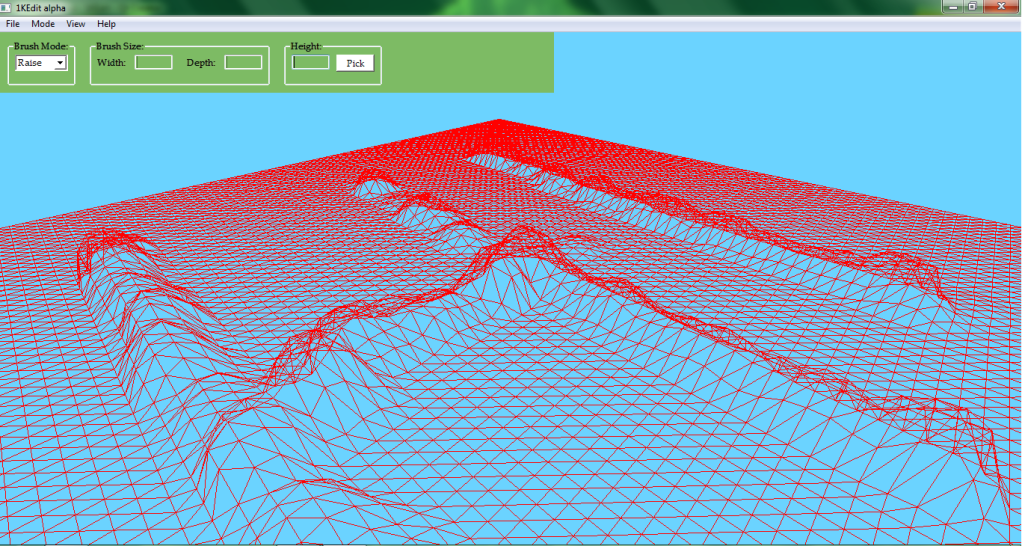Viewport: 1022px width, 546px height.
Task: Open the Help menu
Action: tap(106, 23)
